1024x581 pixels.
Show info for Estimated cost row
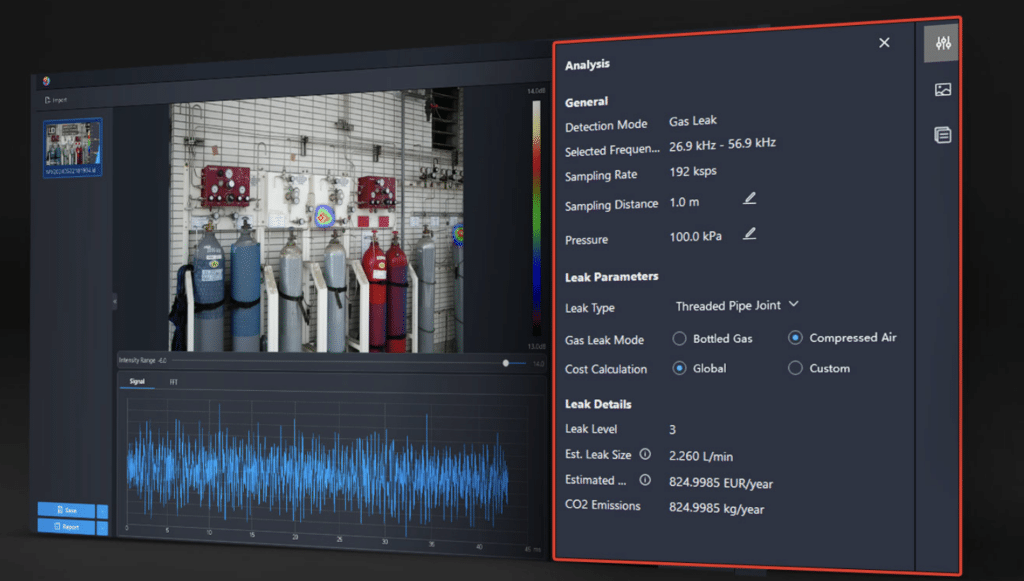645,480
